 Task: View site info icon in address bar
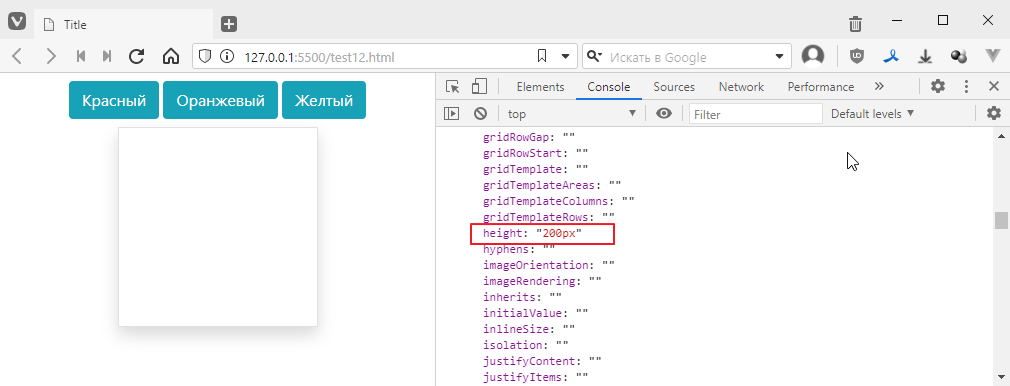tap(227, 57)
